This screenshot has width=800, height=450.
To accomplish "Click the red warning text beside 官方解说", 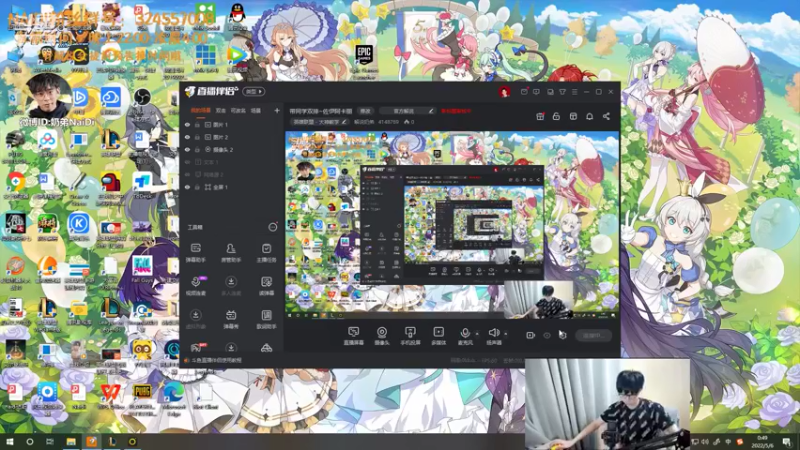I will pos(456,111).
